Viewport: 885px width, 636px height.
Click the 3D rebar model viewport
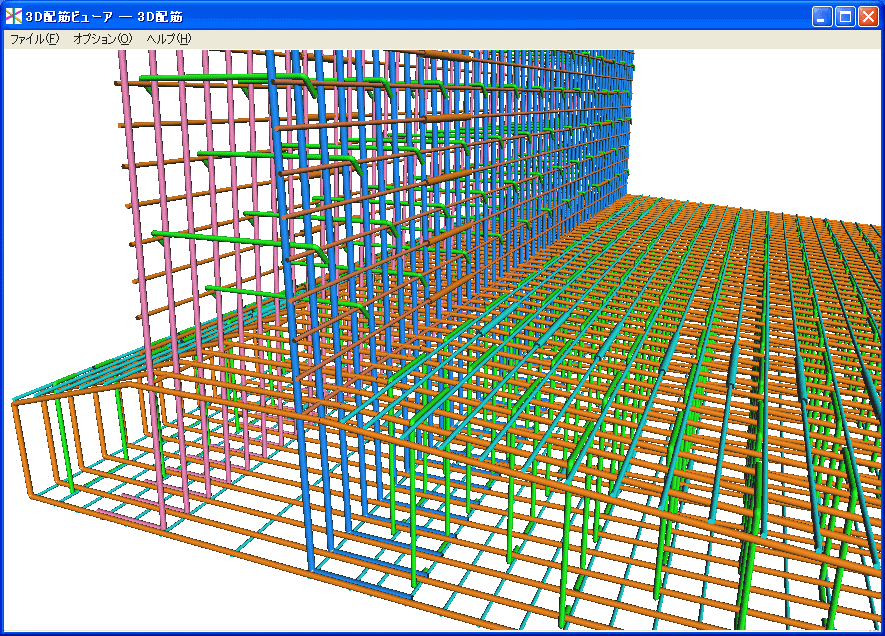[442, 340]
